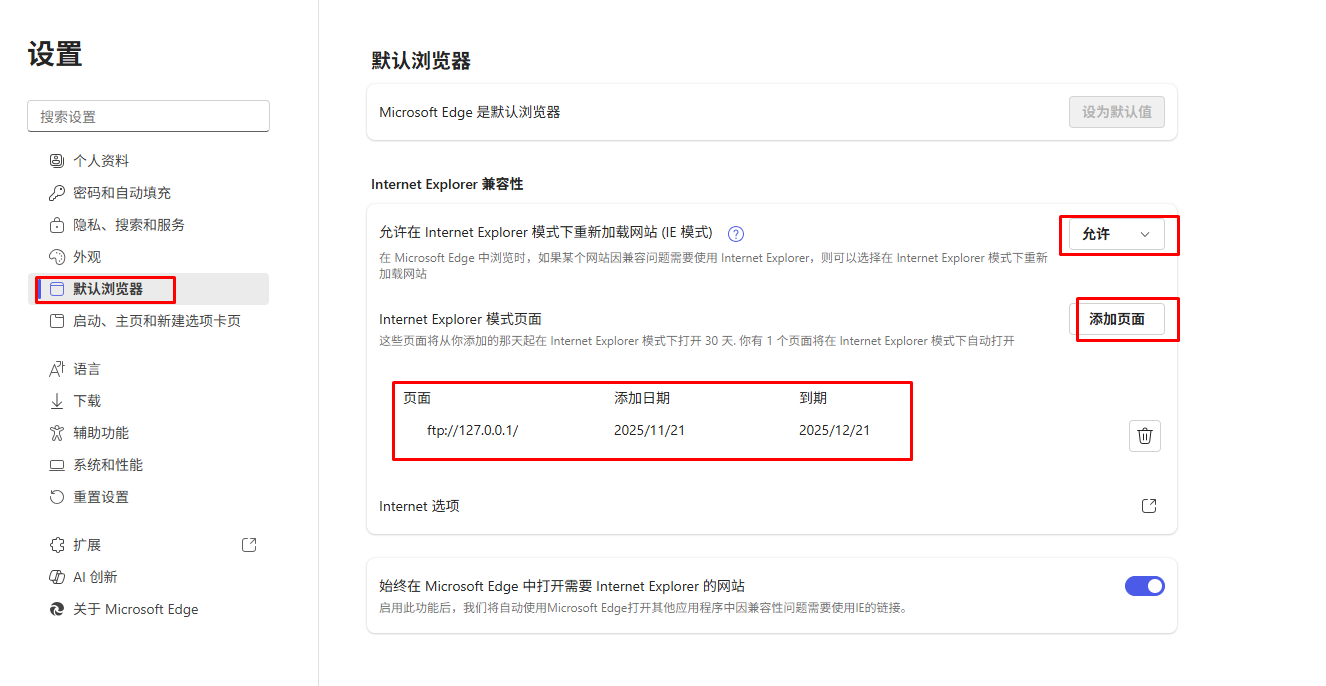
Task: Click the 到期 column header
Action: (813, 398)
